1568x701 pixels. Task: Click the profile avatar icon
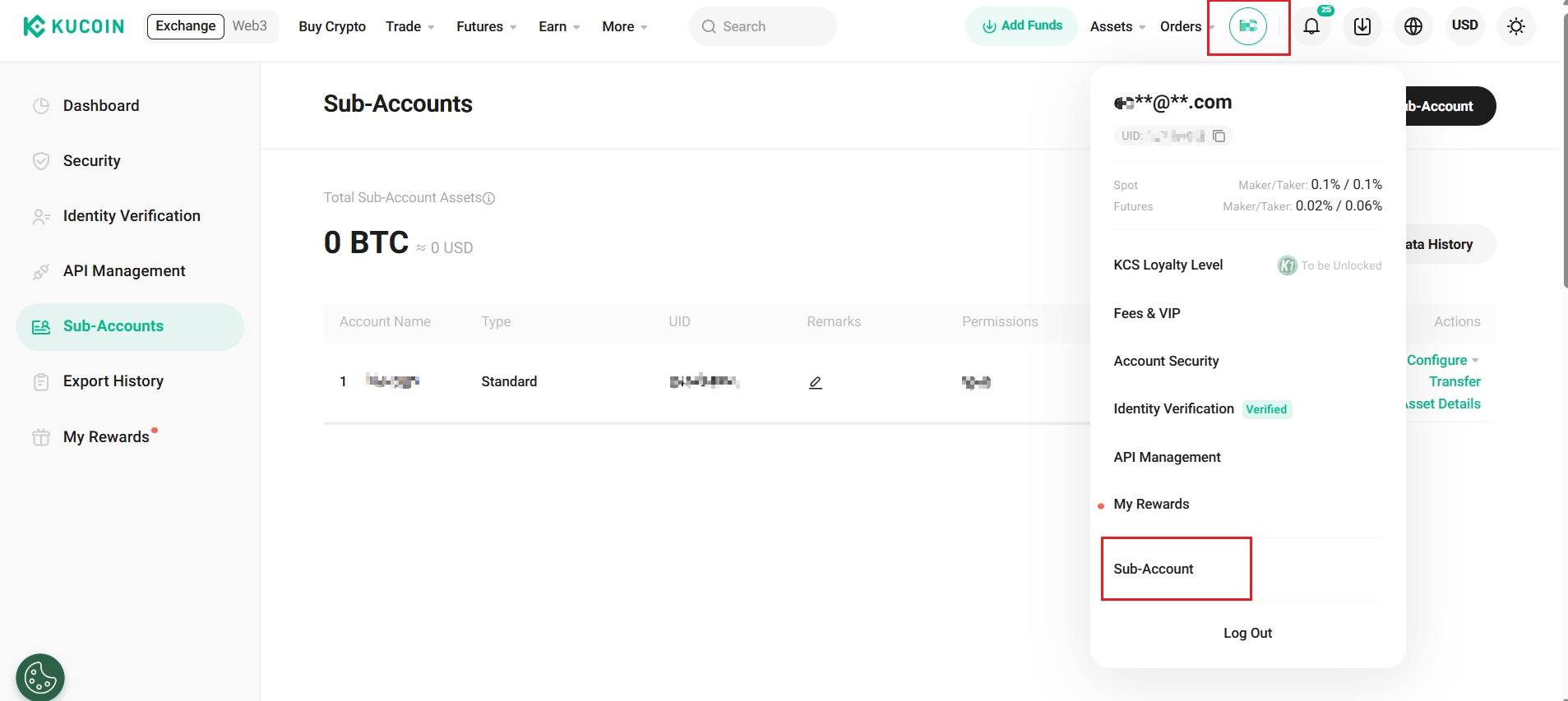[x=1247, y=26]
